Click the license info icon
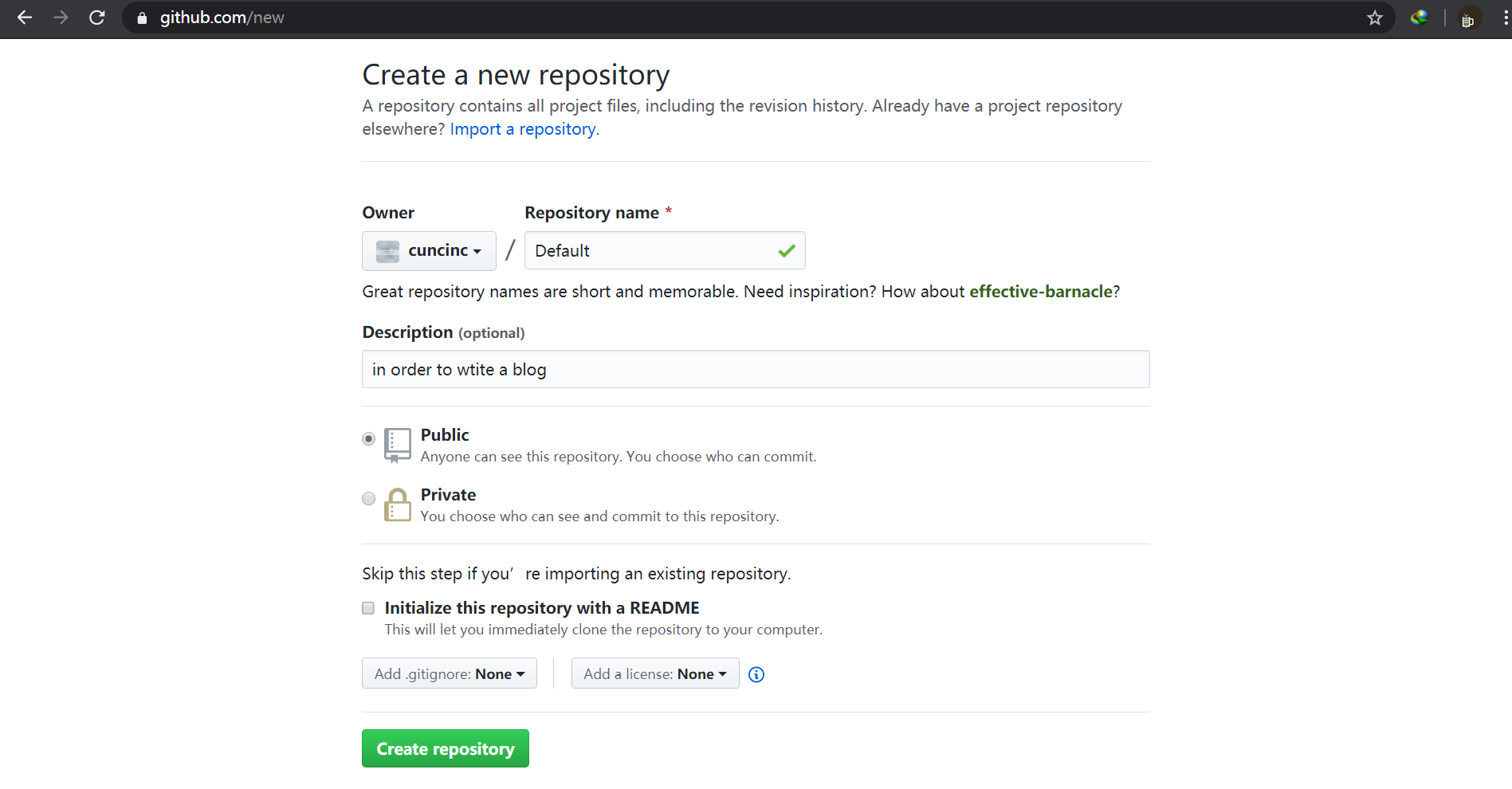This screenshot has height=789, width=1512. 756,674
